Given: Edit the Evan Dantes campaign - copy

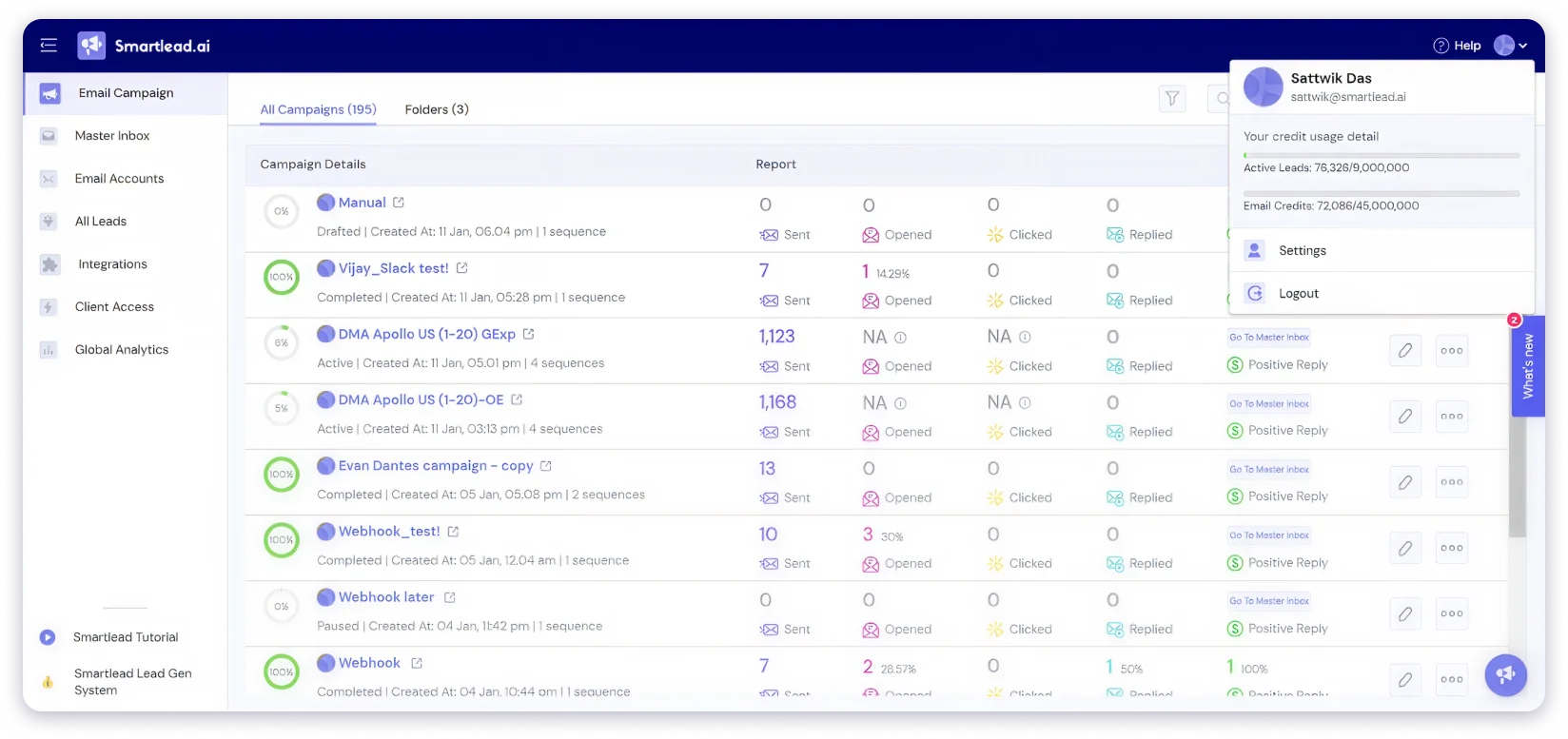Looking at the screenshot, I should 1404,482.
